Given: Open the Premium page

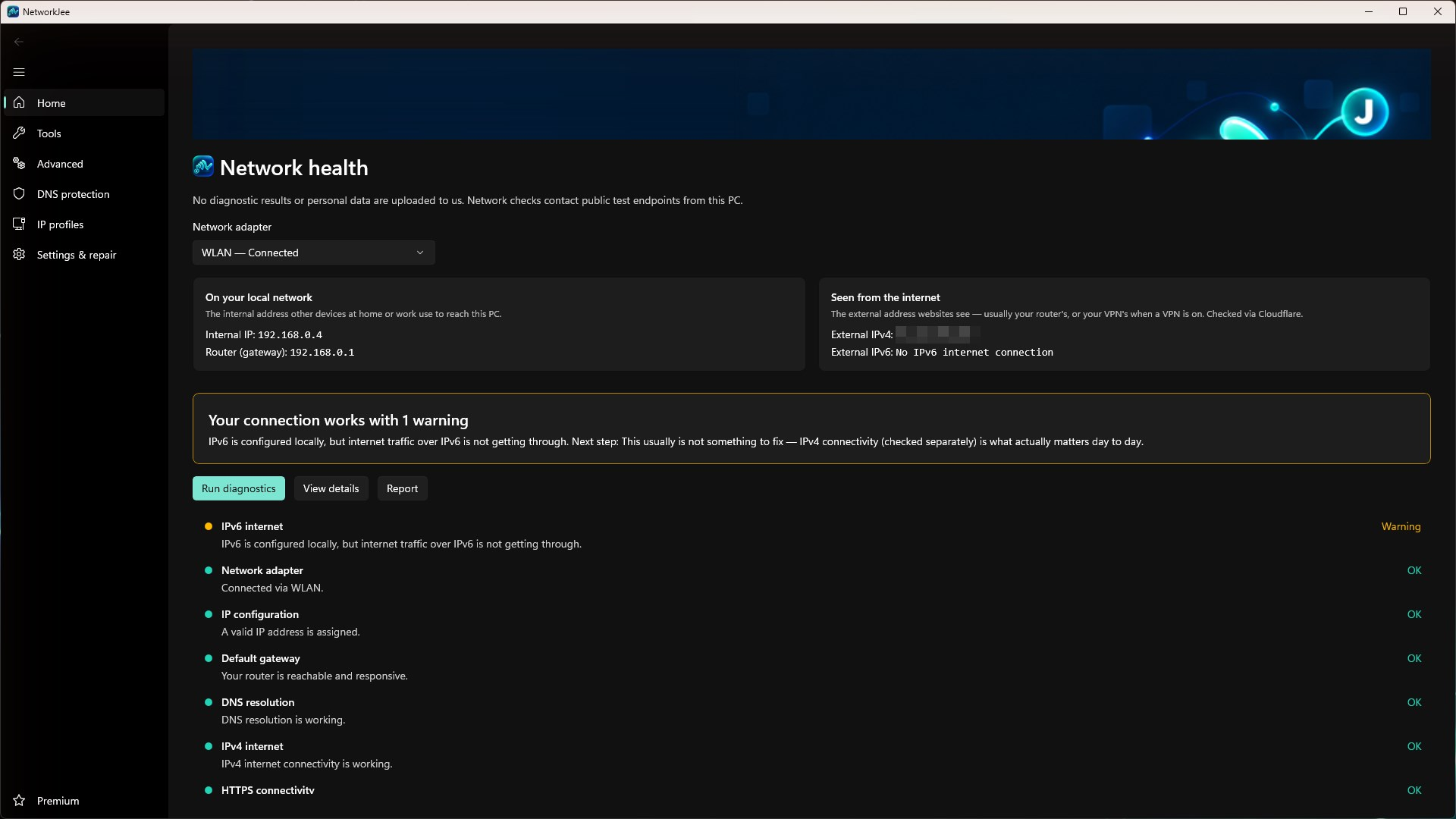Looking at the screenshot, I should click(x=84, y=800).
